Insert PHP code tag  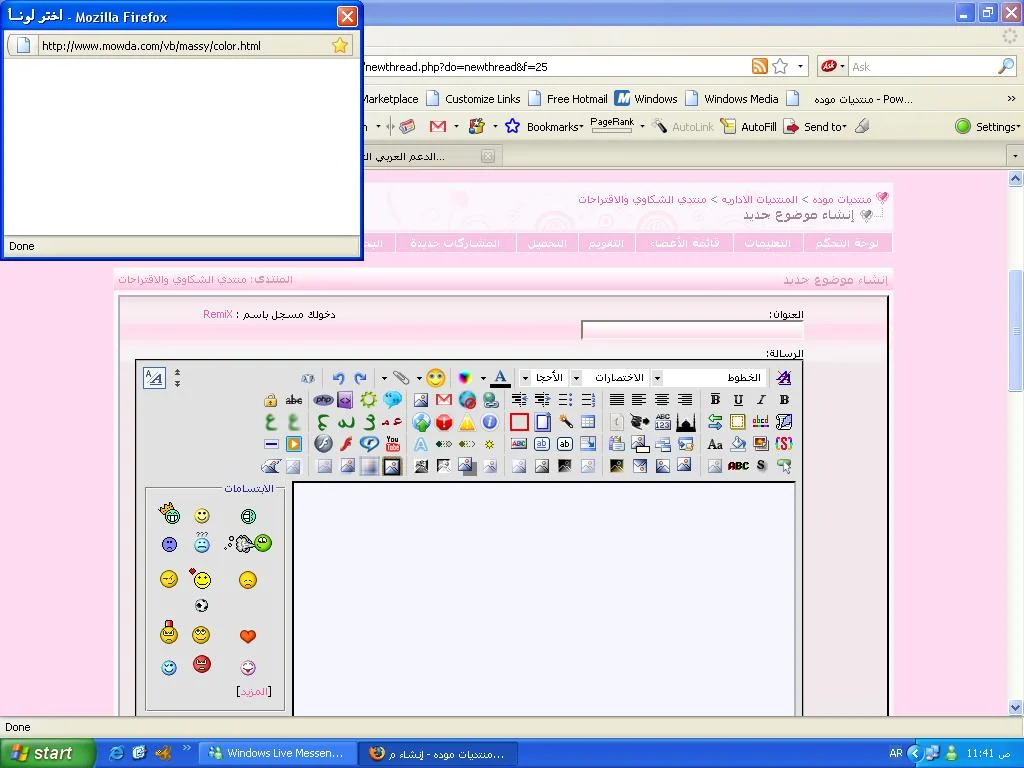click(x=323, y=400)
